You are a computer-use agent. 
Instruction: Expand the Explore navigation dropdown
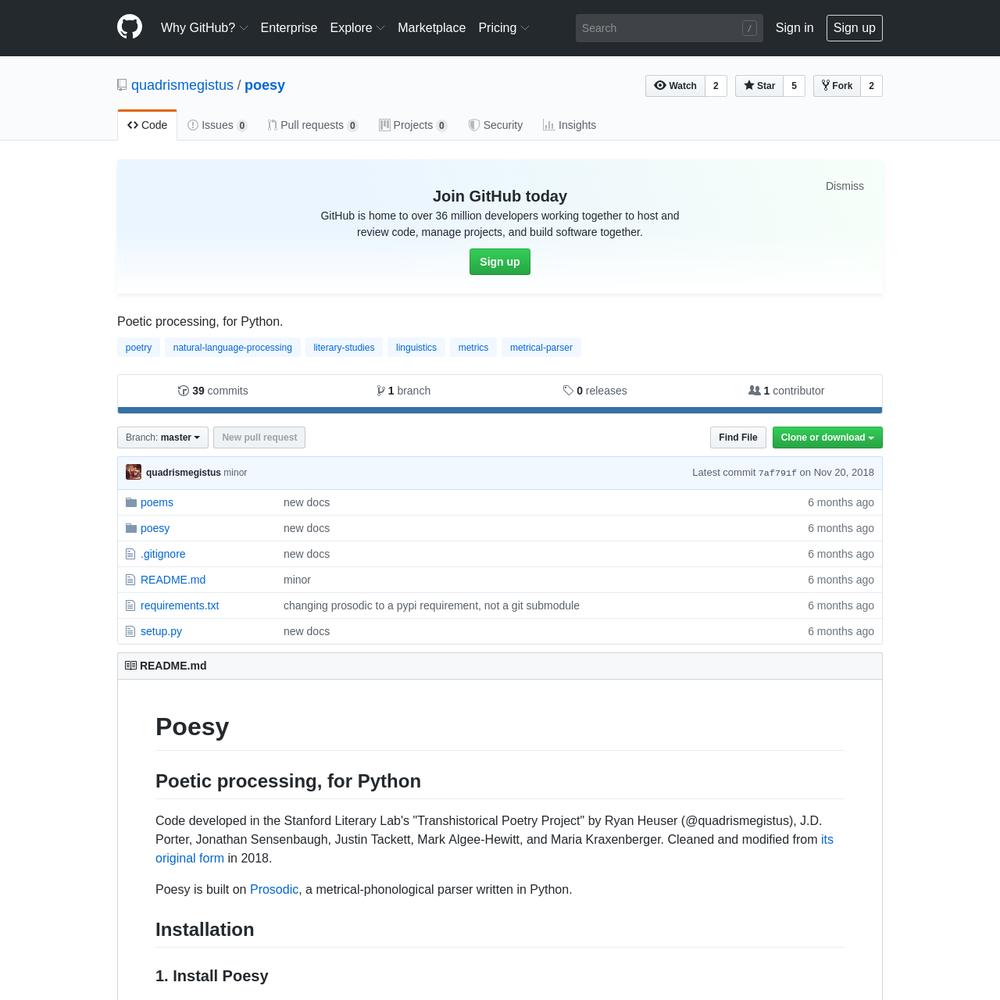pos(357,28)
